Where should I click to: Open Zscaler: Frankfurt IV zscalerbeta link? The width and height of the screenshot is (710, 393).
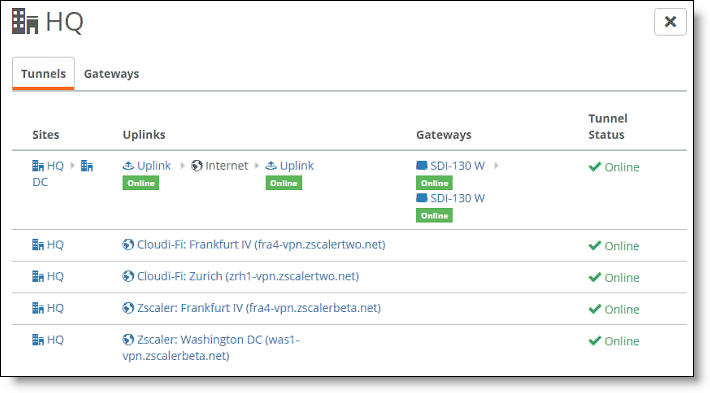[259, 308]
